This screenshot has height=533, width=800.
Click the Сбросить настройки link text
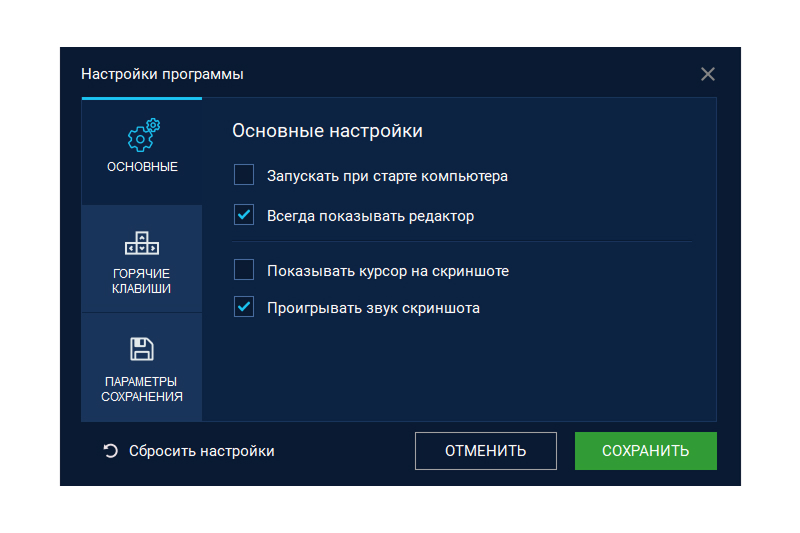(201, 451)
